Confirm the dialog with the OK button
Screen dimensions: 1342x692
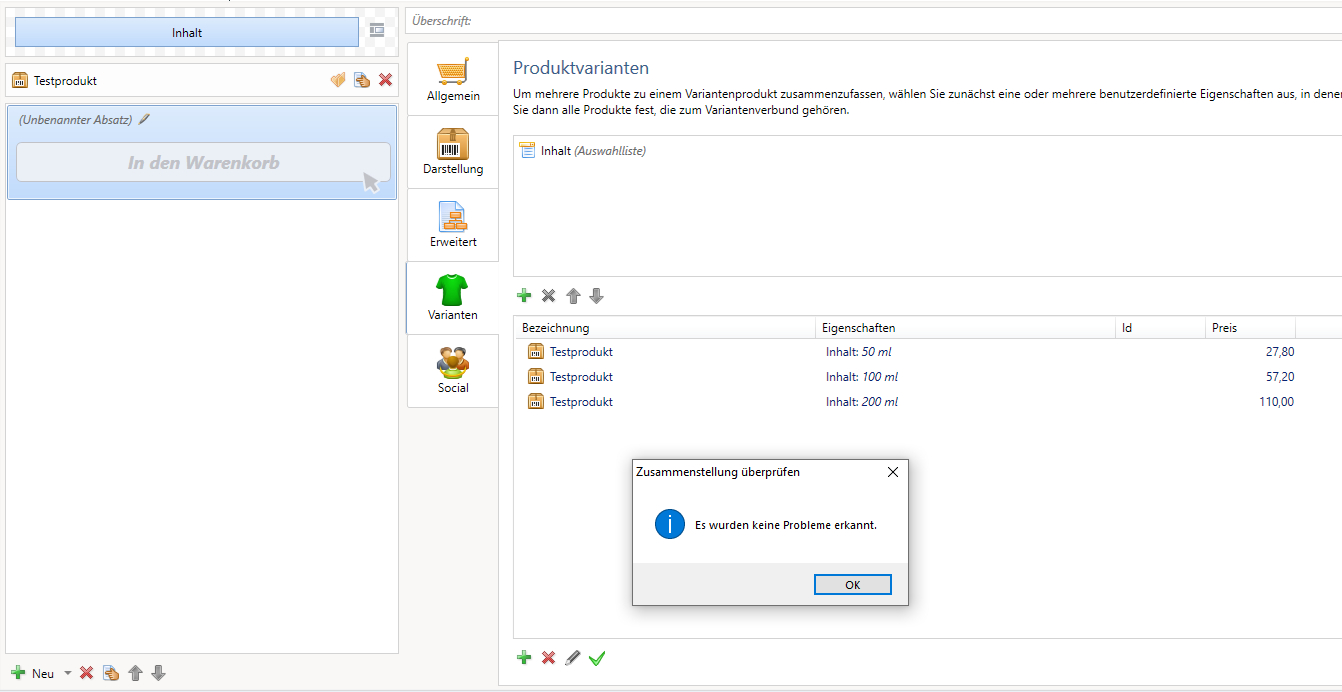click(852, 585)
